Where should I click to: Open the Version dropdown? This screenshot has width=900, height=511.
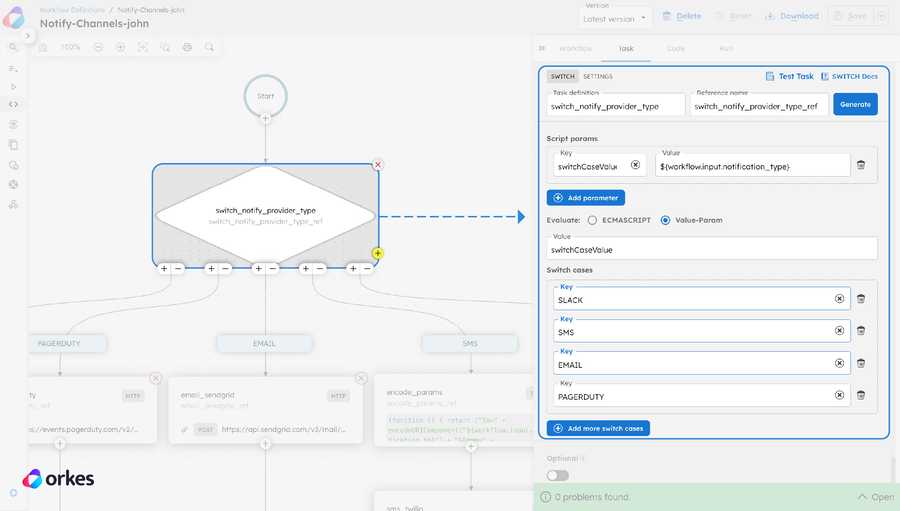[614, 18]
